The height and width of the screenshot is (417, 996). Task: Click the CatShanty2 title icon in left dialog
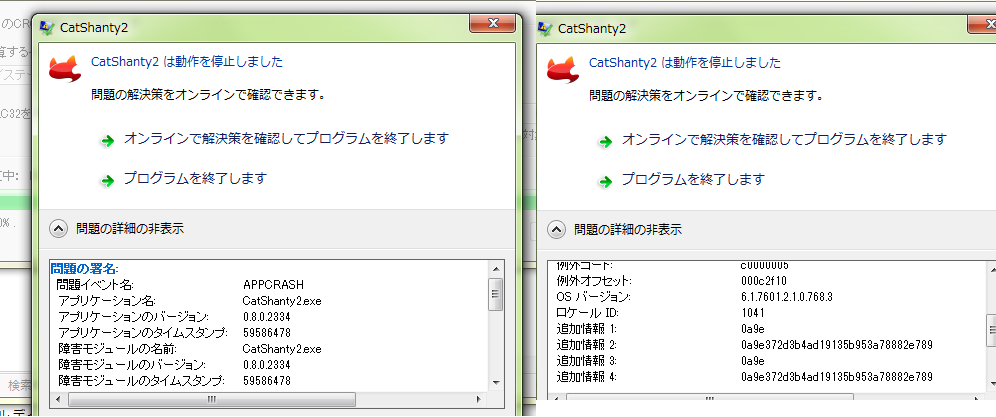click(x=46, y=27)
